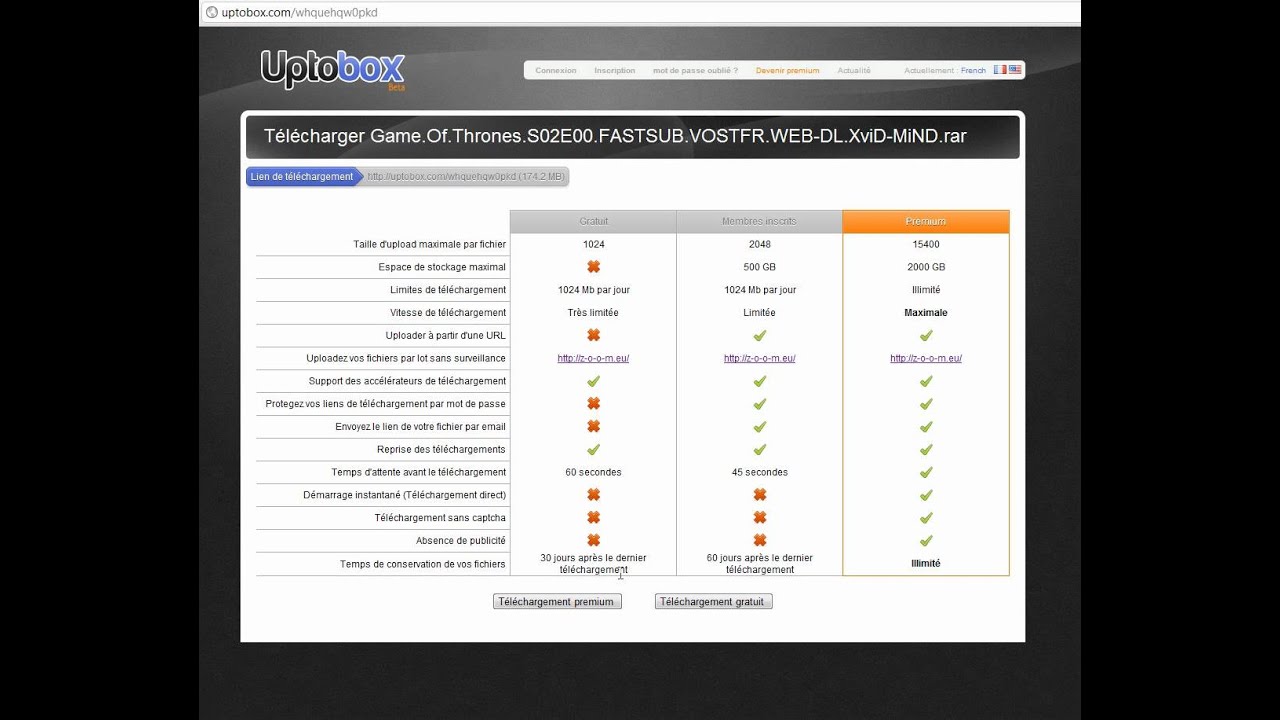Open the z-o-o-m.eu link in the Membres inscrits column
This screenshot has height=720, width=1280.
tap(759, 358)
